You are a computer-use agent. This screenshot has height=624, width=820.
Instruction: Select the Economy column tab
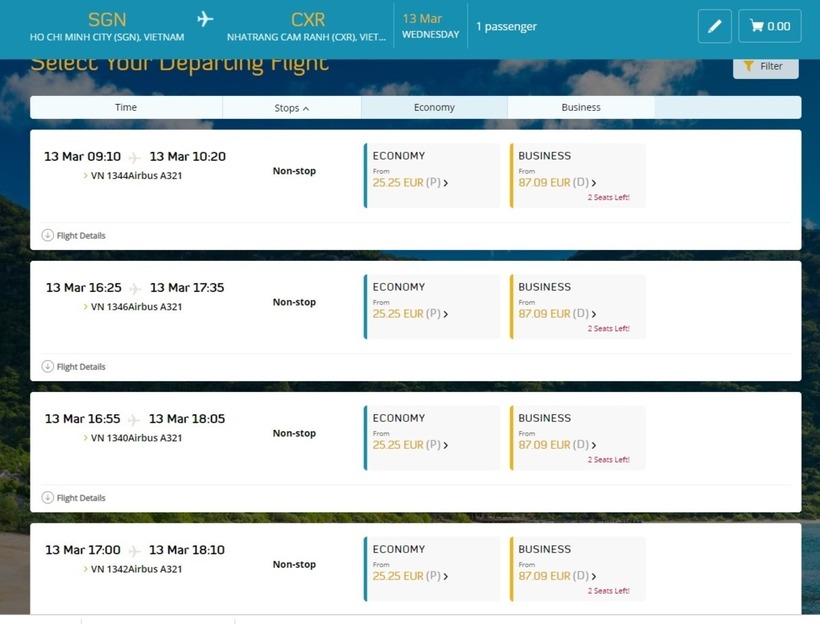coord(434,107)
